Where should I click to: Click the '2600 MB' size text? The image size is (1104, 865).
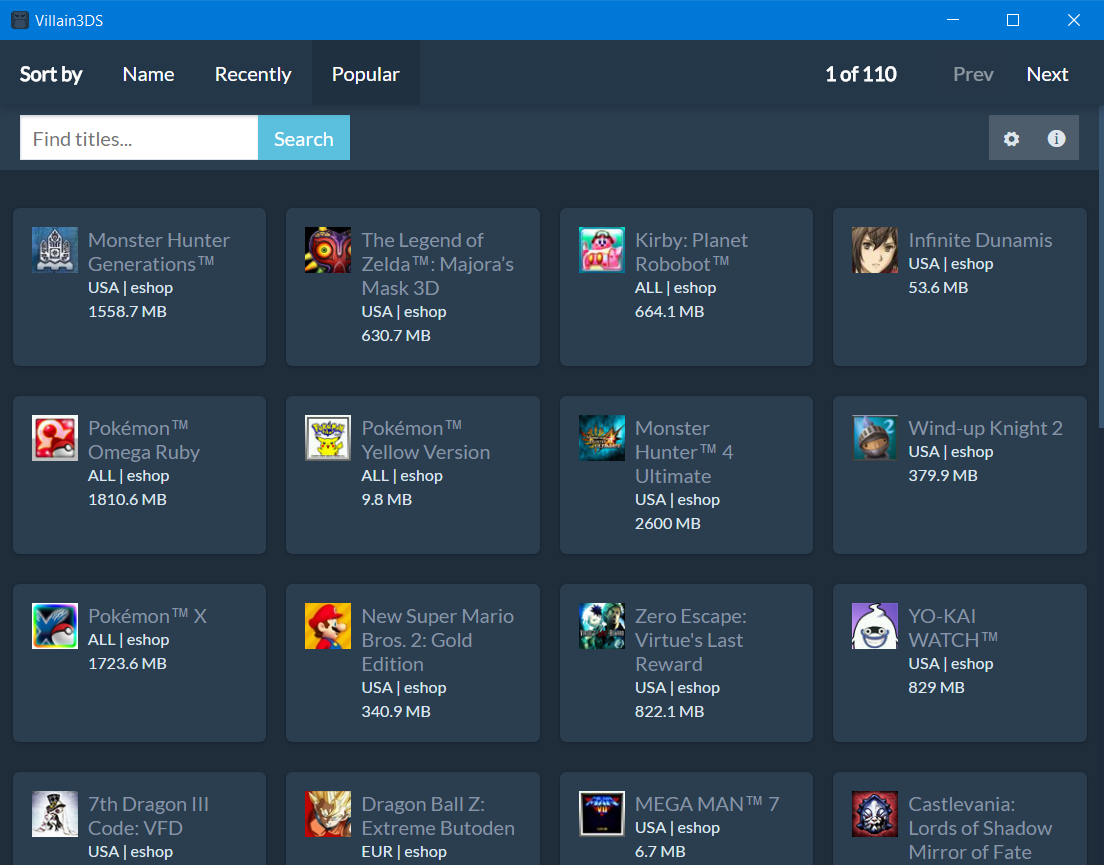[x=667, y=523]
